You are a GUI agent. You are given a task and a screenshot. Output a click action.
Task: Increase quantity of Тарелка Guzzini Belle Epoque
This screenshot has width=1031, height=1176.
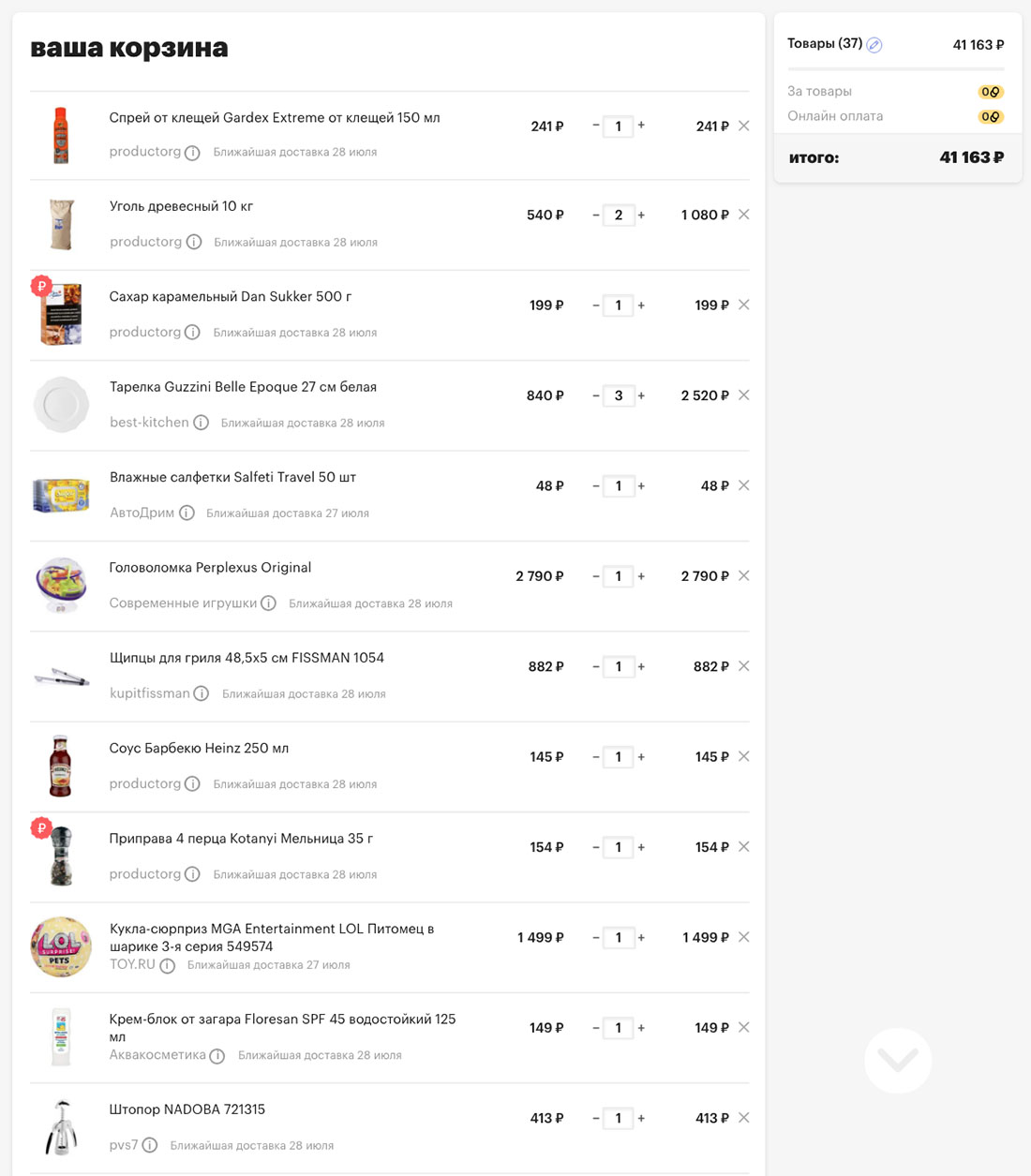click(x=641, y=395)
